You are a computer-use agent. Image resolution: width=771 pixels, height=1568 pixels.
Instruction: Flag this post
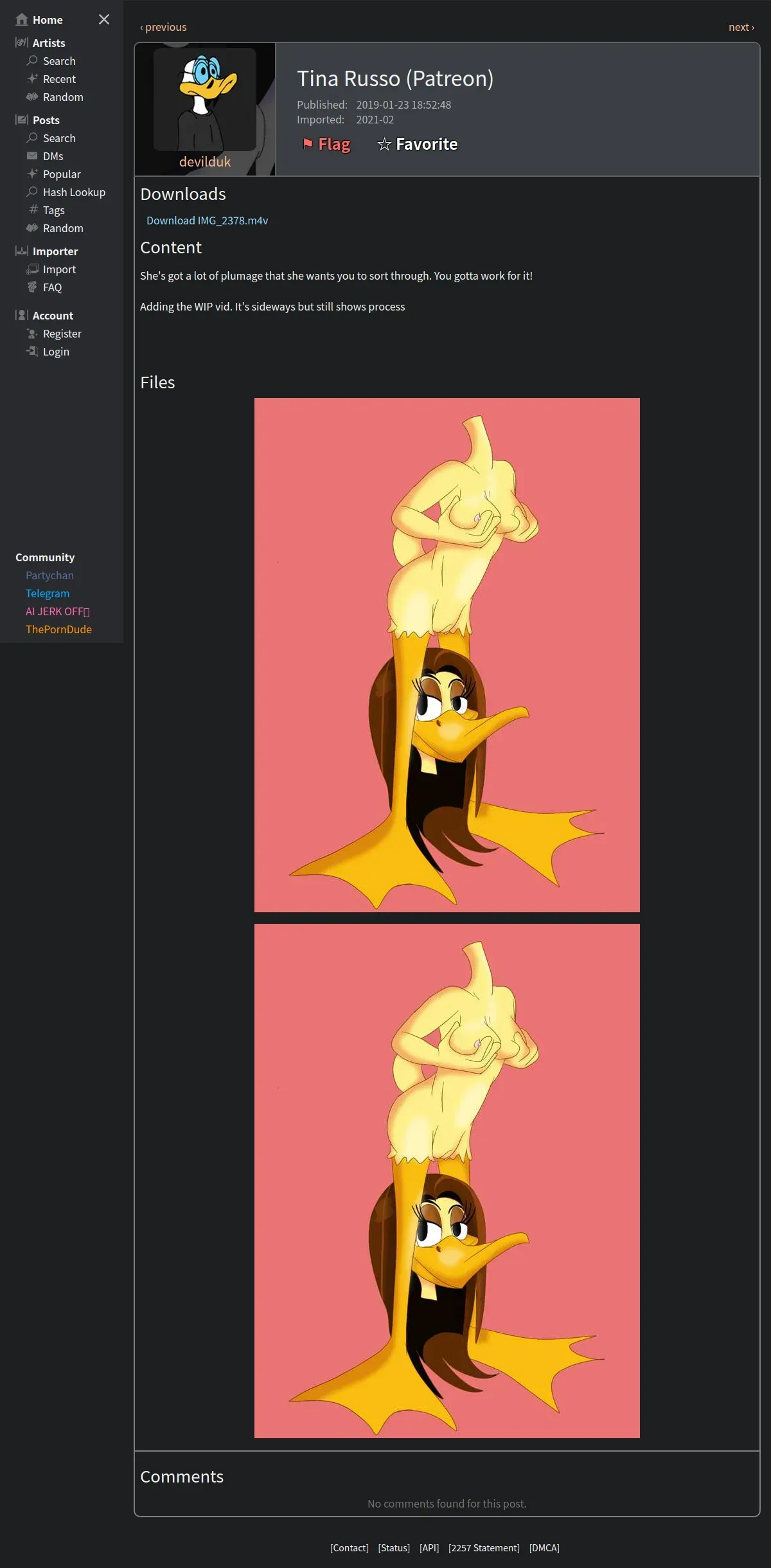click(326, 144)
